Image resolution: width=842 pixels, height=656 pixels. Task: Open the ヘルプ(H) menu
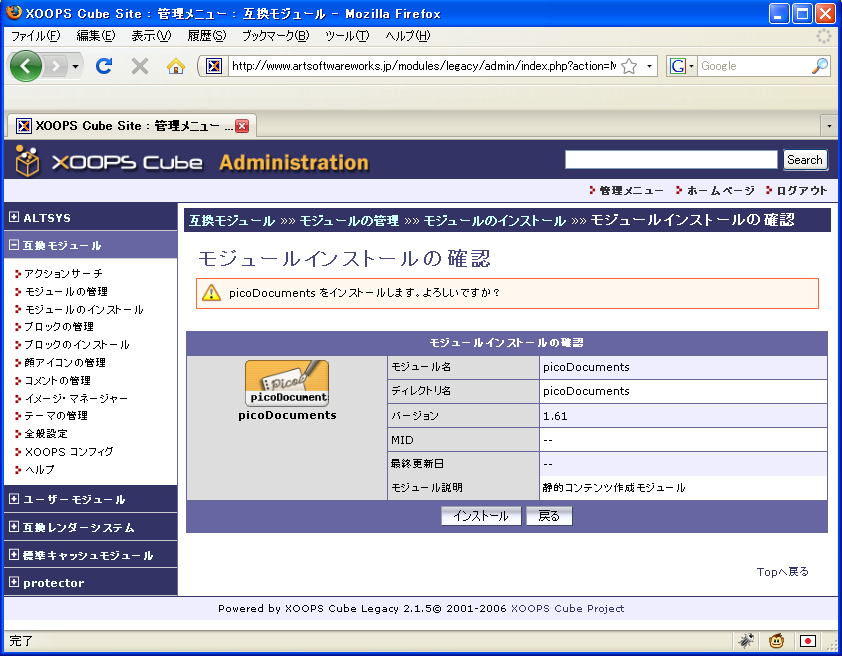point(408,36)
